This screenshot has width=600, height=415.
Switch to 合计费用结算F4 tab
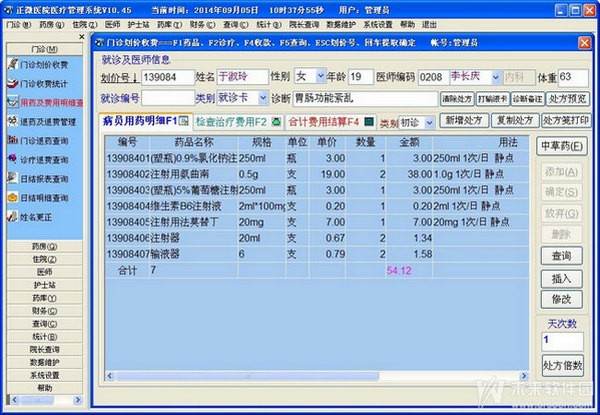click(x=323, y=122)
